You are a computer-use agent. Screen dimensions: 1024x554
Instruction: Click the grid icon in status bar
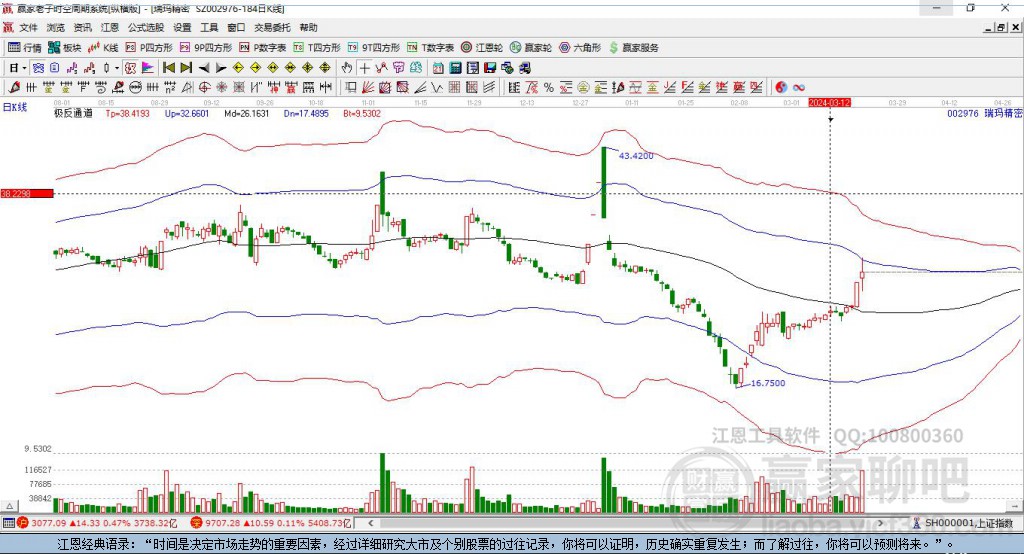pyautogui.click(x=8, y=523)
